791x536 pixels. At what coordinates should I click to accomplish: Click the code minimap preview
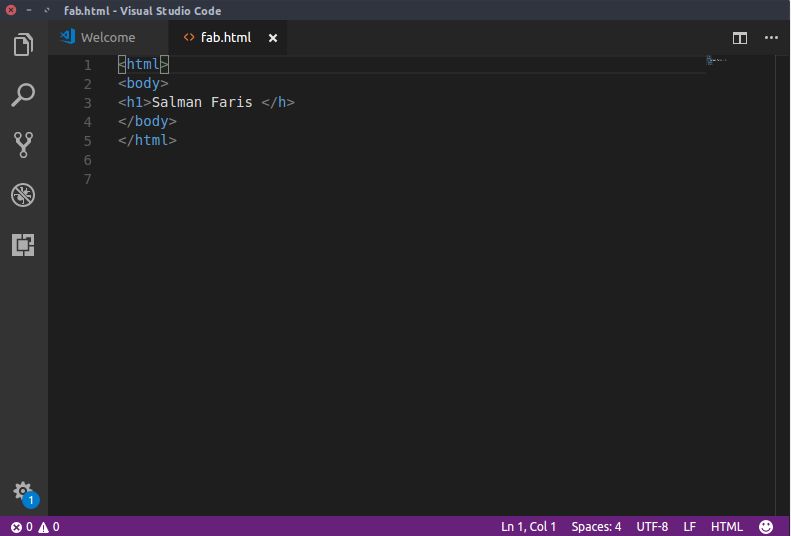[716, 61]
